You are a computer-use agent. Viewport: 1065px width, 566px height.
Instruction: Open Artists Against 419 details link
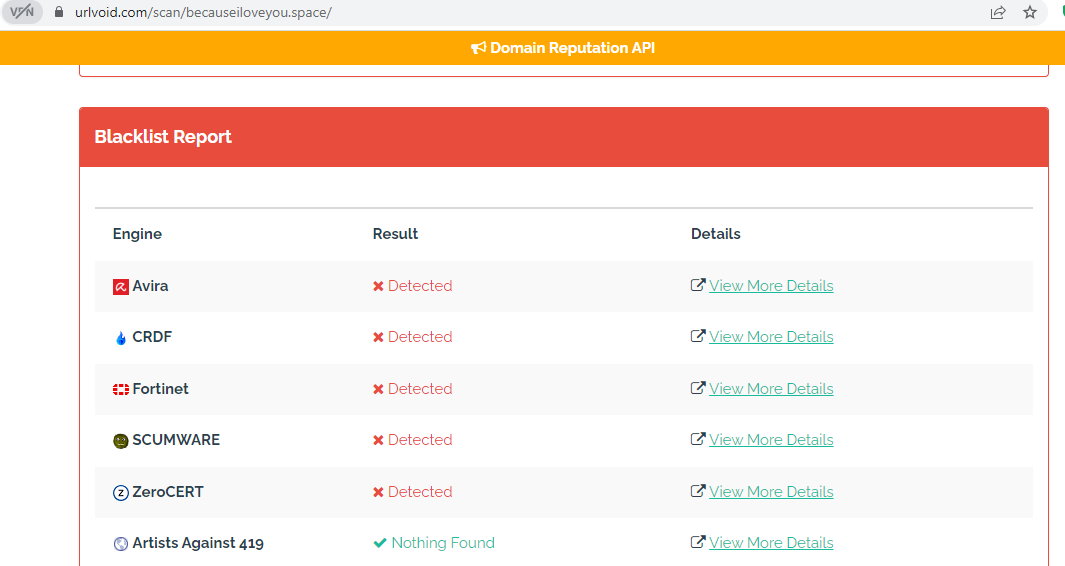click(x=771, y=543)
